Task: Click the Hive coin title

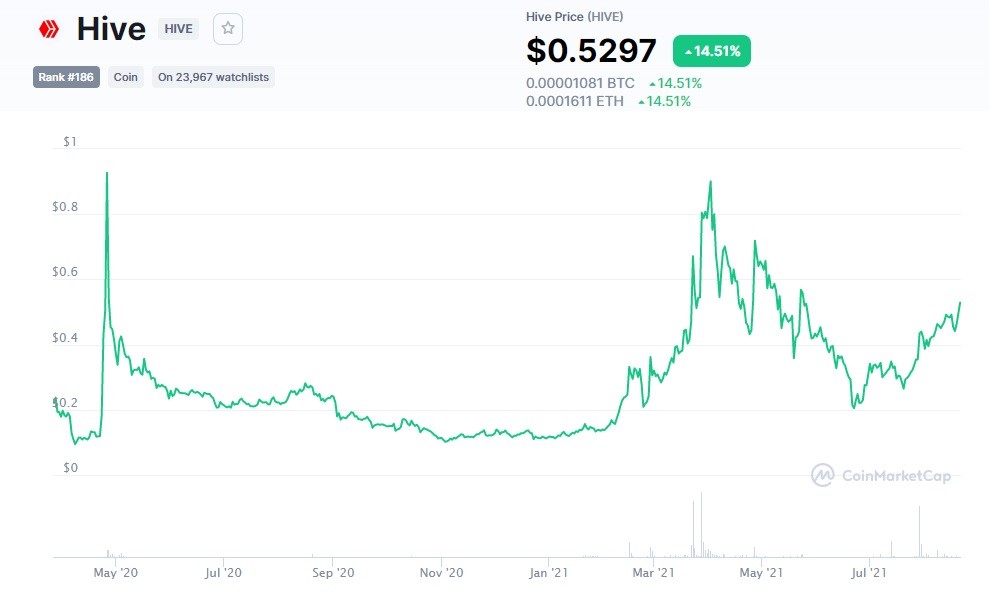Action: (x=111, y=29)
